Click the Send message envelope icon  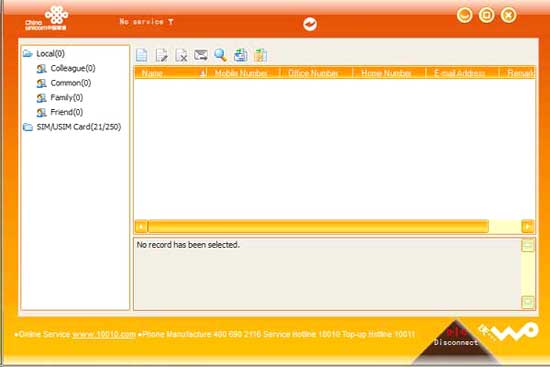coord(201,55)
